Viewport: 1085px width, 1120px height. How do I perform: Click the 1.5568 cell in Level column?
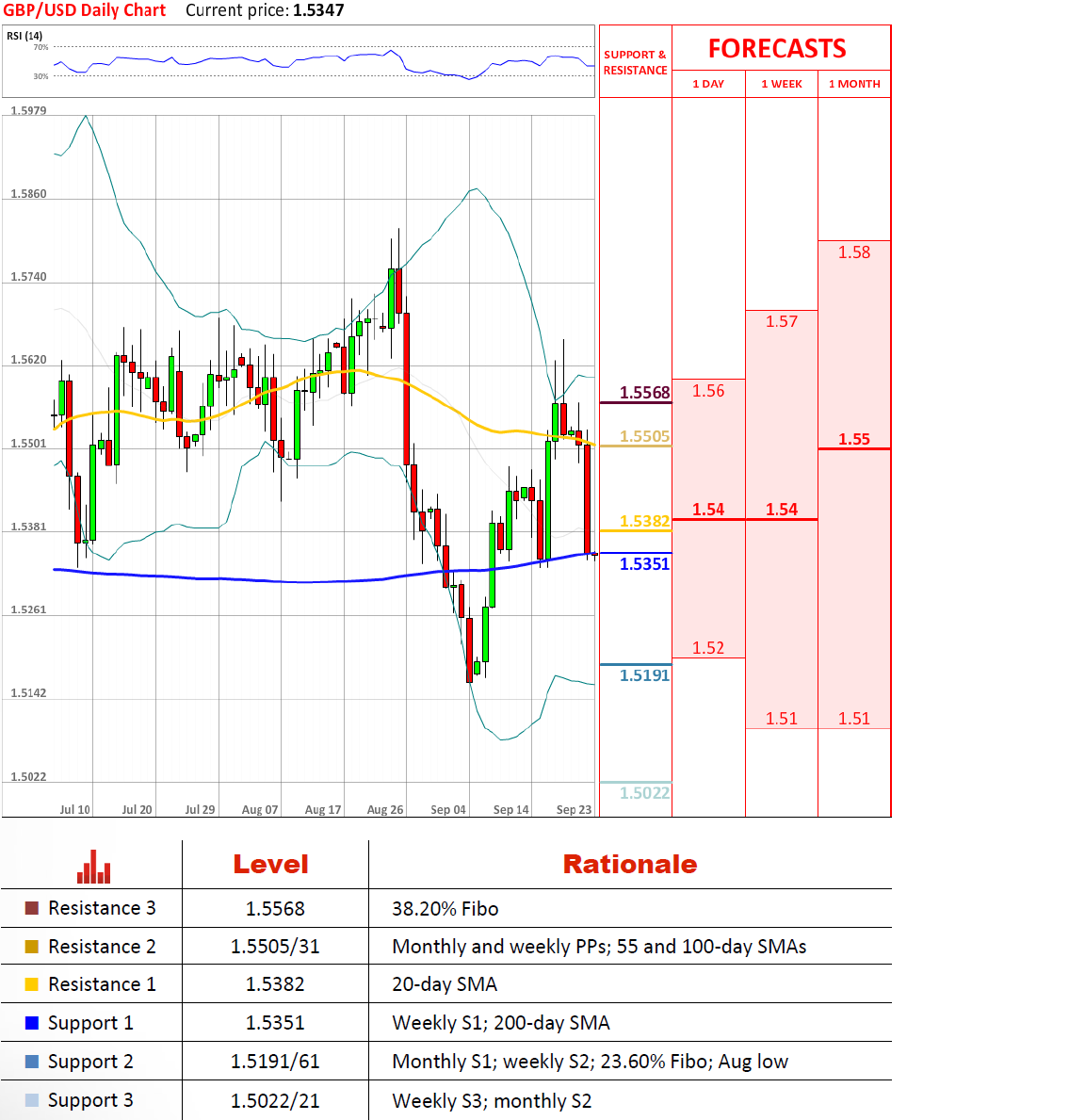pos(275,909)
